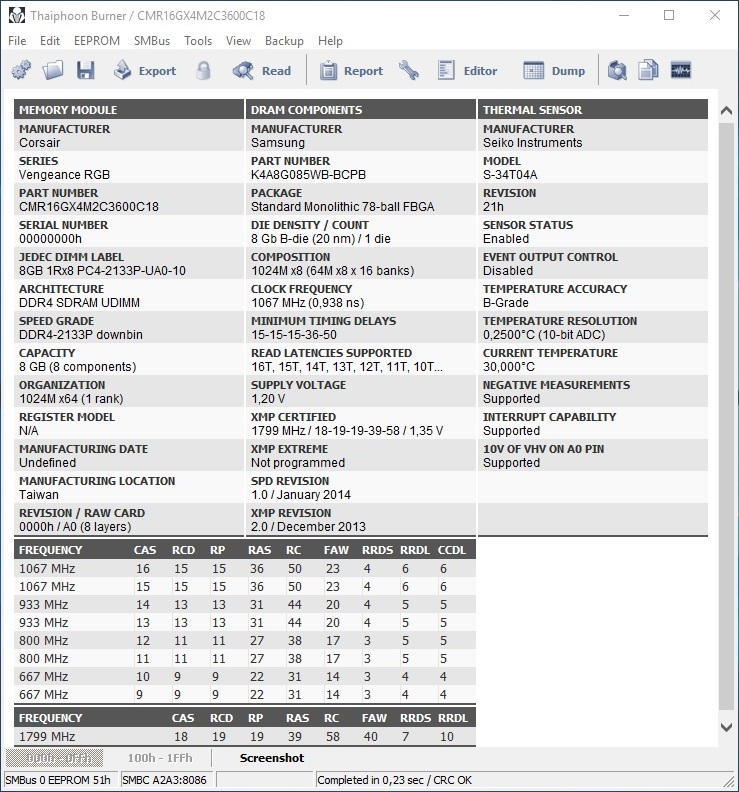739x792 pixels.
Task: Click the XMP certified timings value
Action: (x=347, y=431)
